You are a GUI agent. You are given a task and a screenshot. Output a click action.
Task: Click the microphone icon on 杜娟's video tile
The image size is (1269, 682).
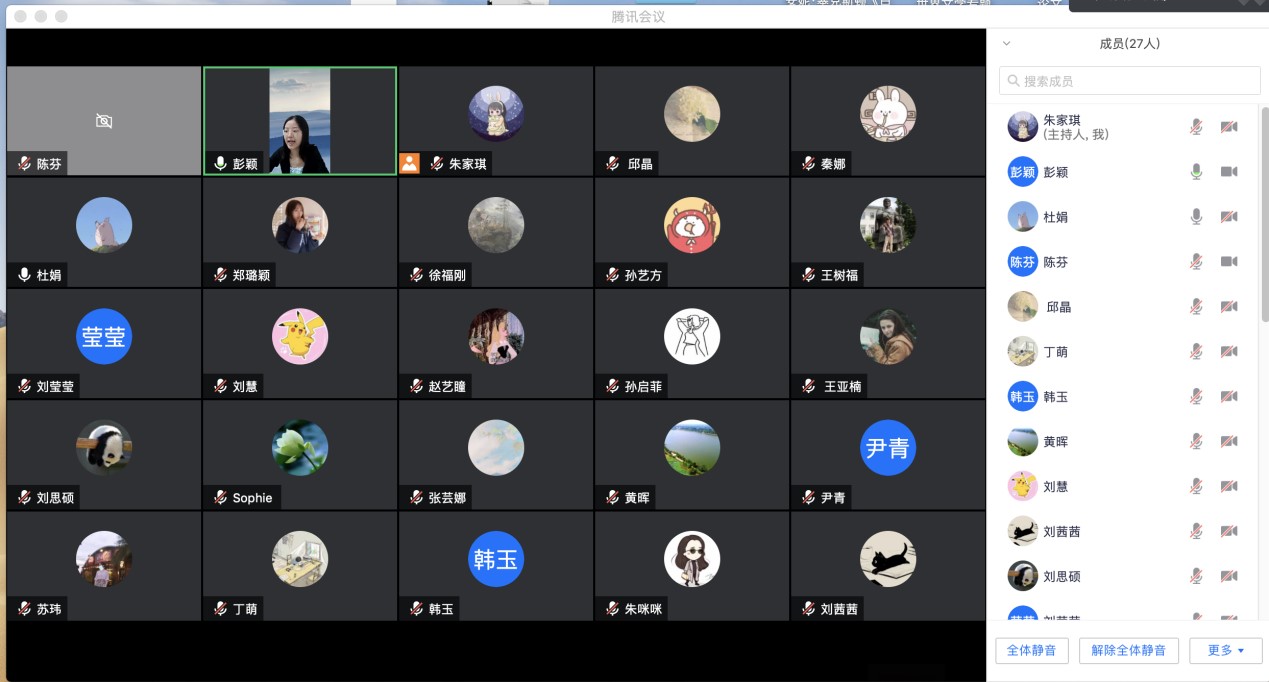(x=25, y=275)
